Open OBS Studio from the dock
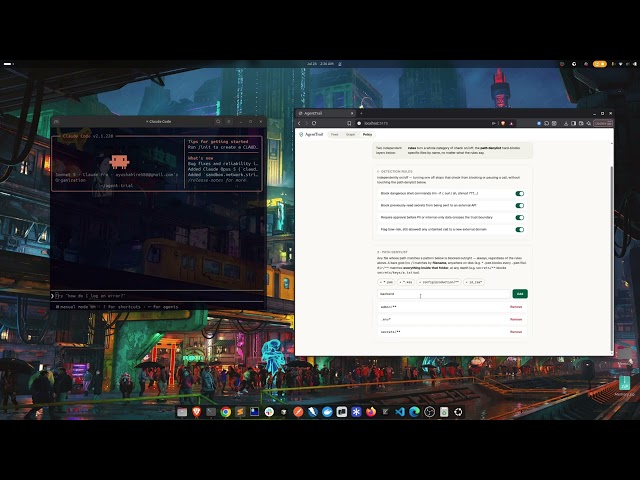 [429, 412]
